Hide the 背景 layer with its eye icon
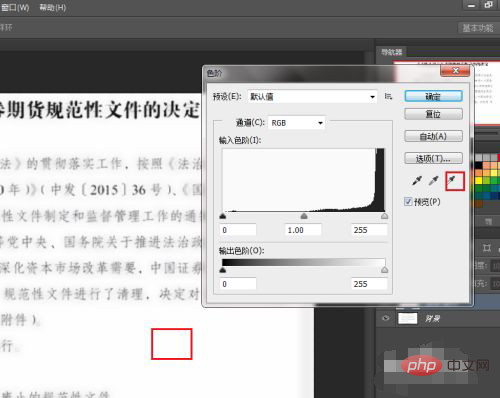The height and width of the screenshot is (398, 500). [386, 318]
